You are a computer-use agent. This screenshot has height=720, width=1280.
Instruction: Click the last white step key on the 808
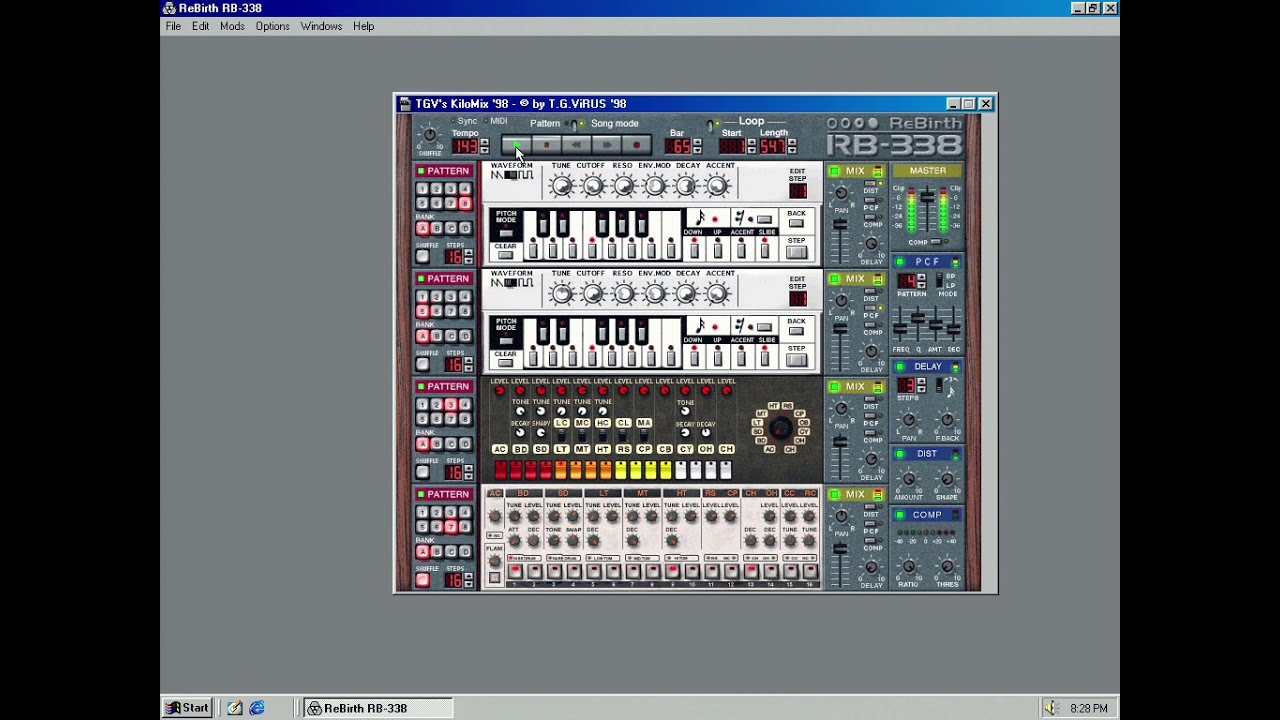726,470
